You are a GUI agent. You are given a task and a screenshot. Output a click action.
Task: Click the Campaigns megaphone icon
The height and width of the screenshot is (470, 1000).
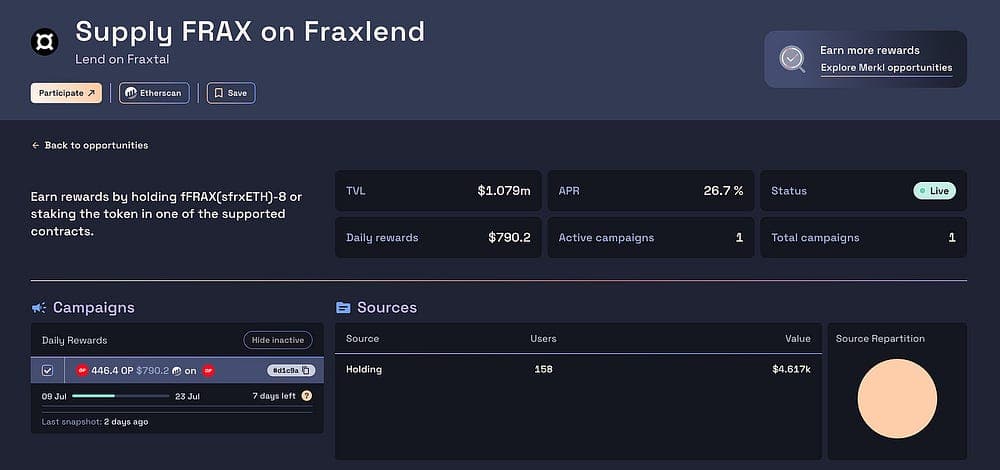(x=39, y=308)
